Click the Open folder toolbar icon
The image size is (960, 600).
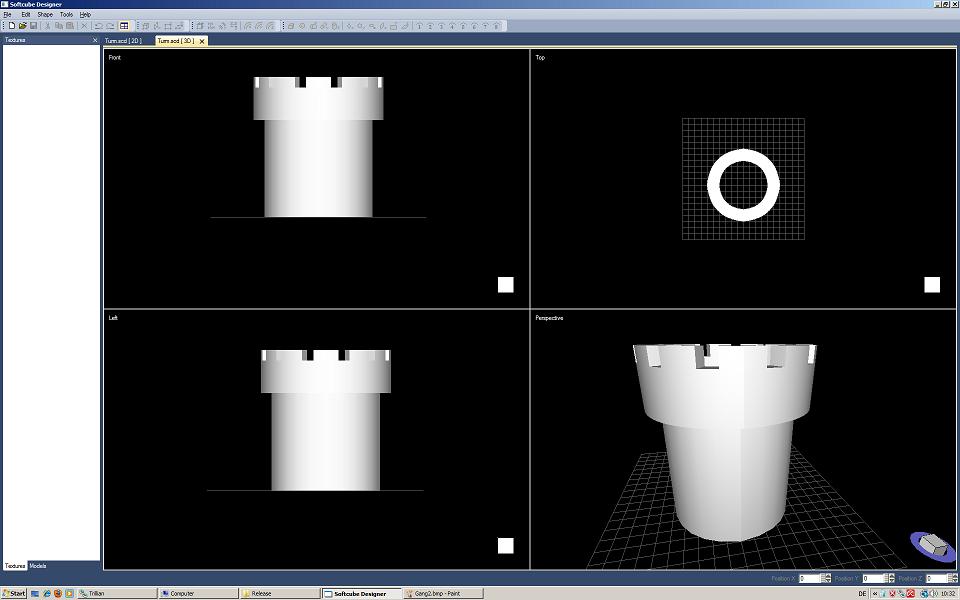coord(22,25)
